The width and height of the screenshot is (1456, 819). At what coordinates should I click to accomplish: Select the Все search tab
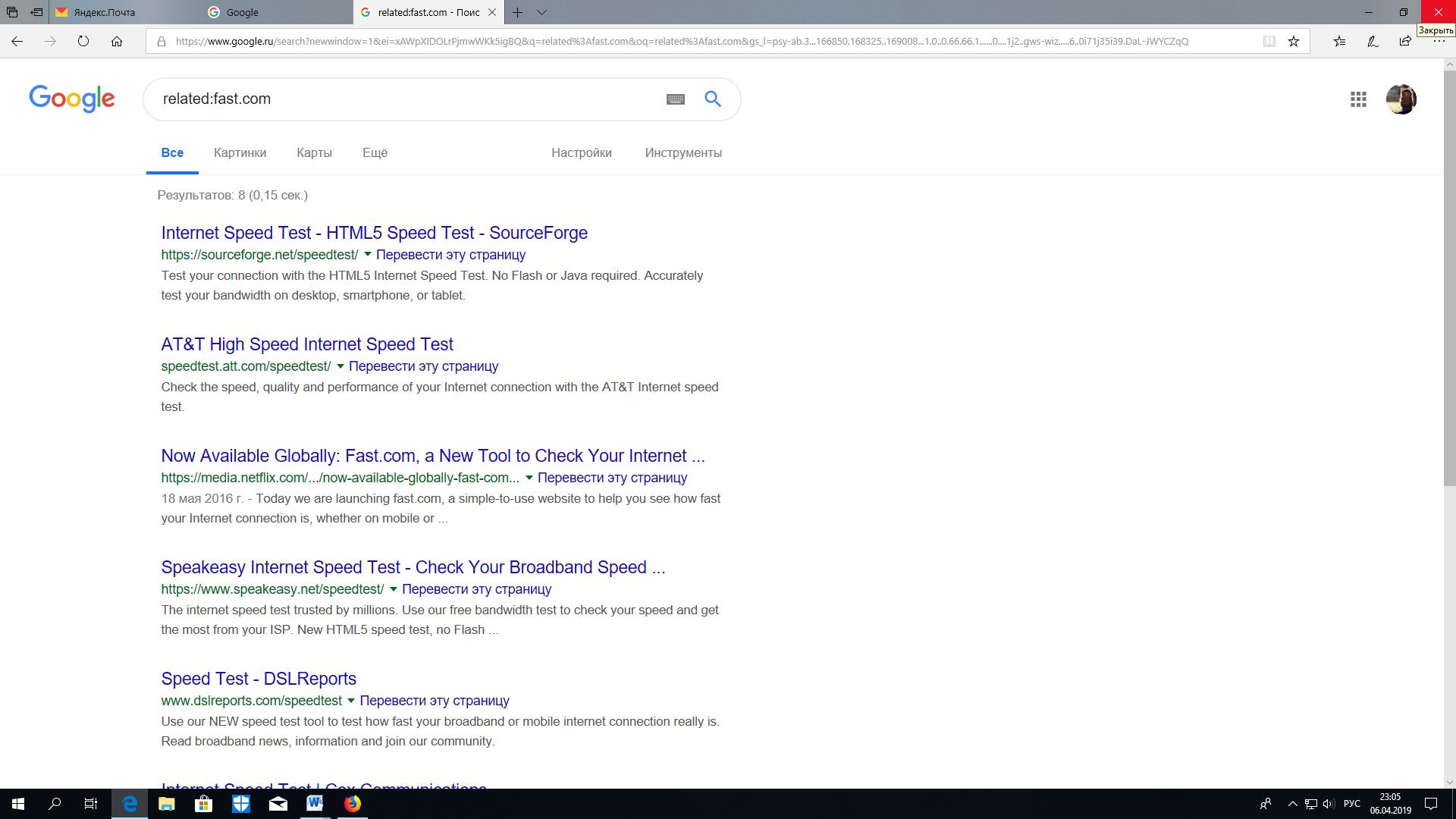click(x=172, y=153)
